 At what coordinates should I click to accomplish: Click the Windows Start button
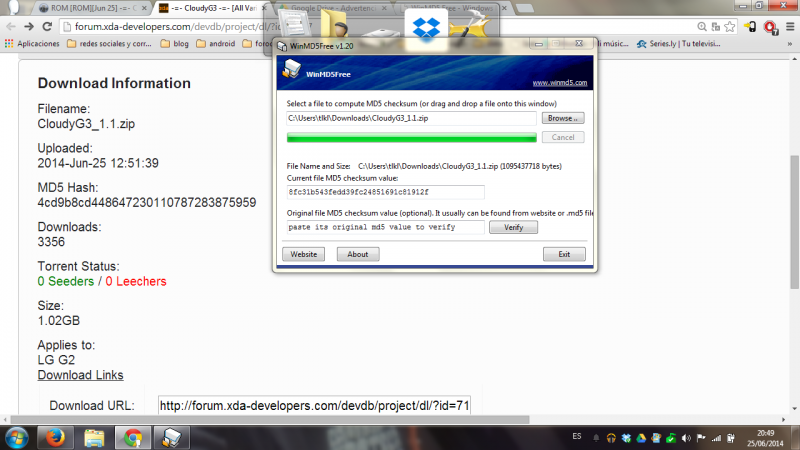point(18,437)
